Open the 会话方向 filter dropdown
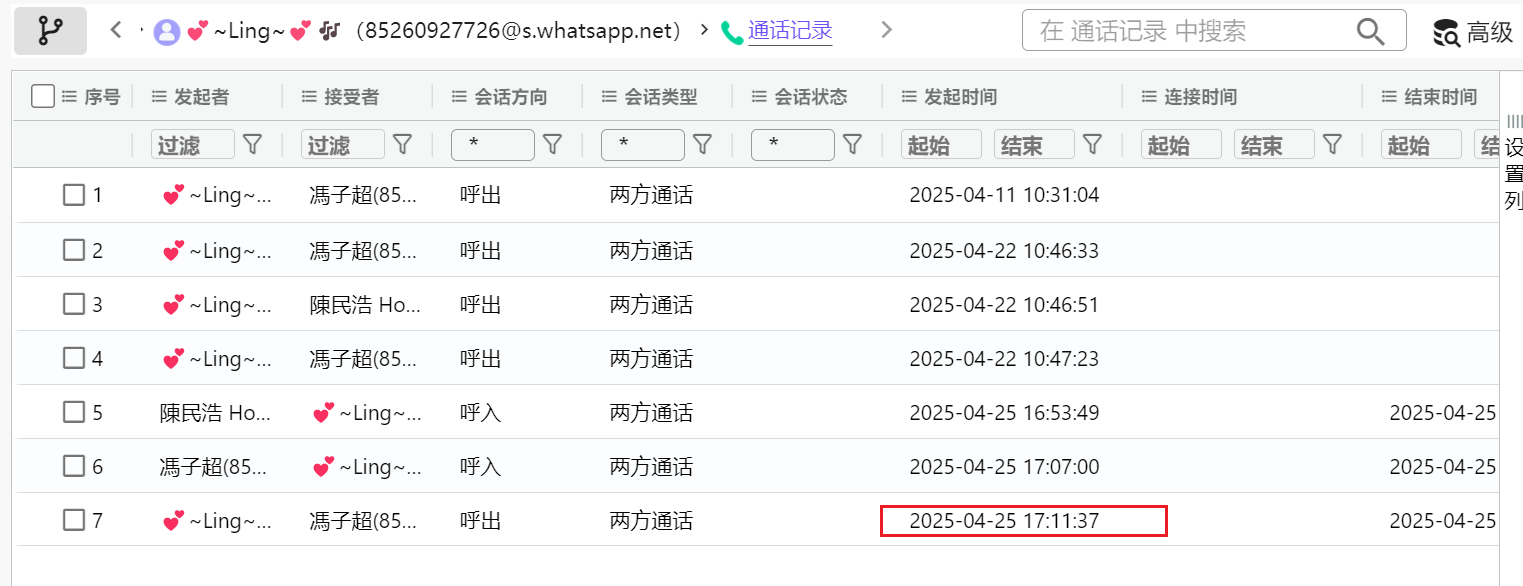This screenshot has width=1523, height=586. click(492, 145)
